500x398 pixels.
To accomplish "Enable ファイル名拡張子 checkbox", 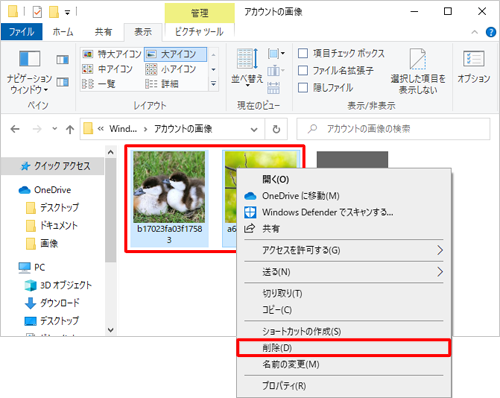I will pyautogui.click(x=303, y=70).
